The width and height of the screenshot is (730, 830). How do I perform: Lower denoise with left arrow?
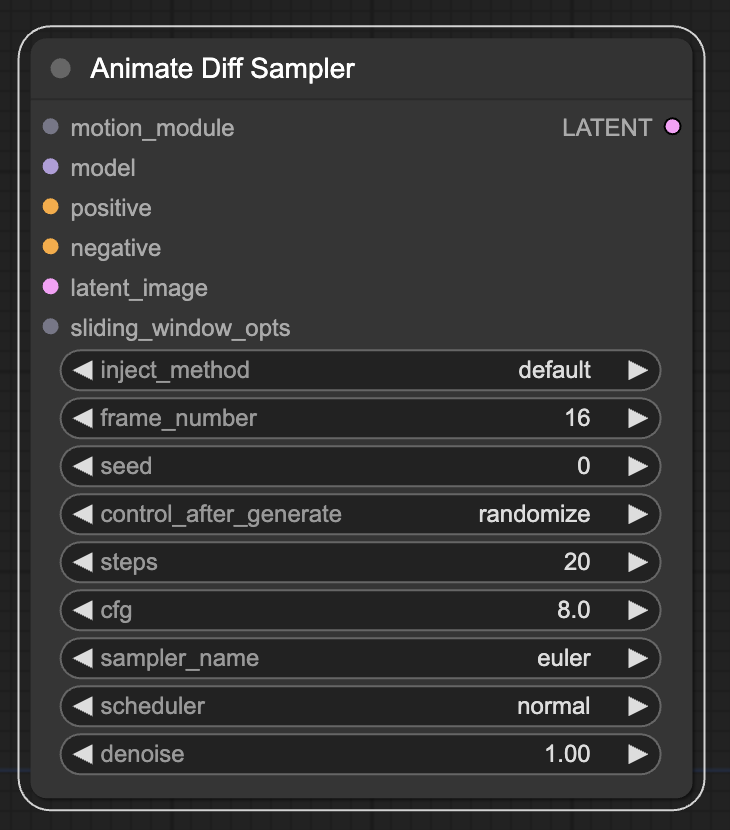[x=83, y=754]
